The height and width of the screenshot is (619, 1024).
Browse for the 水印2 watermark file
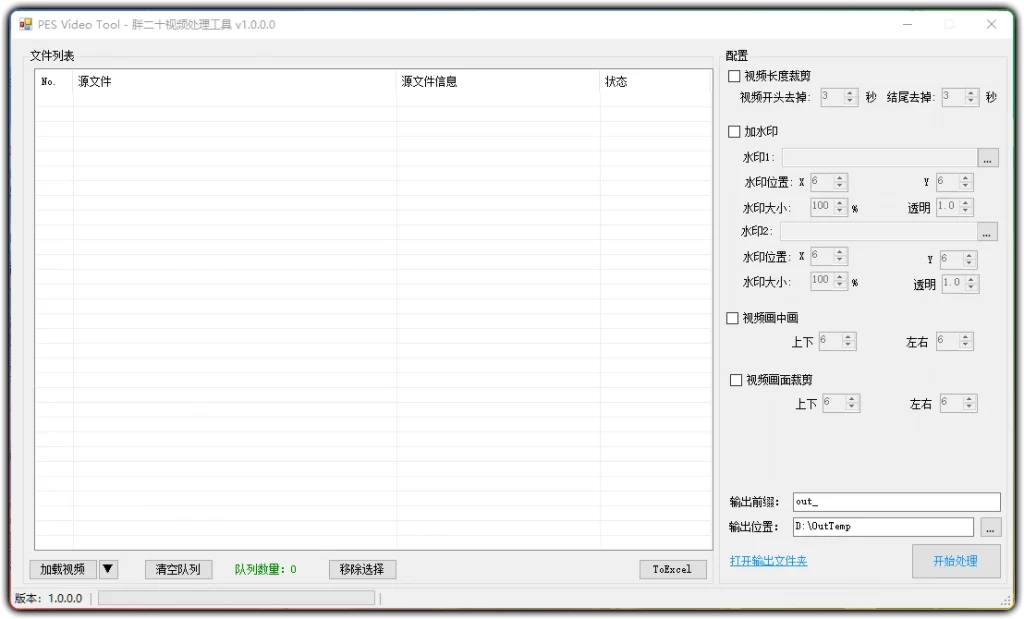(987, 231)
